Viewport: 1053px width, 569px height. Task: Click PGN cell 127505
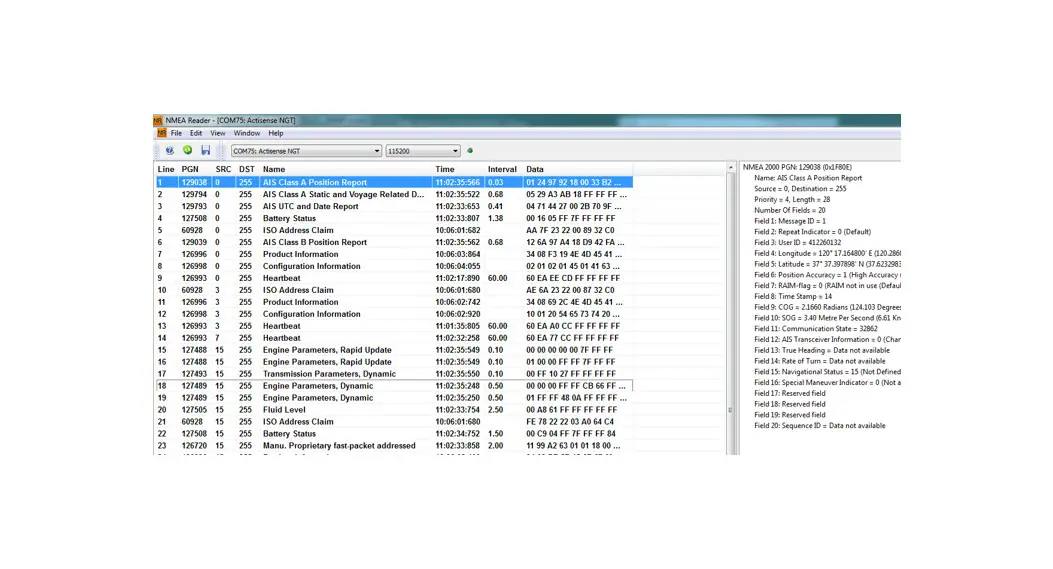[194, 410]
